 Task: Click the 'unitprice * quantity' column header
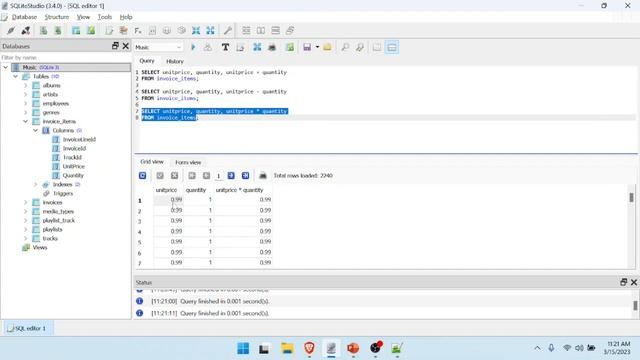click(239, 190)
